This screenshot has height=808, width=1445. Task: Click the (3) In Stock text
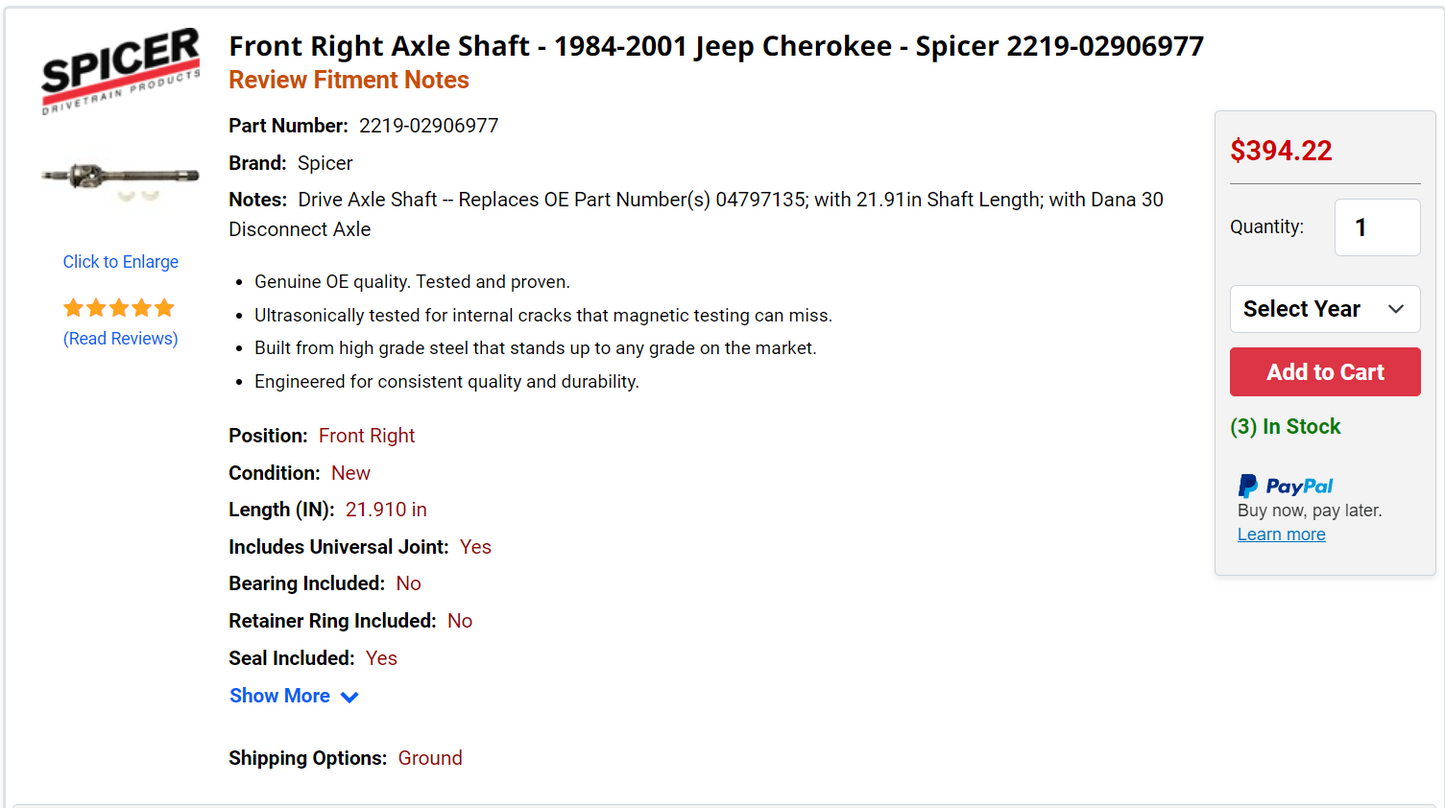tap(1286, 426)
